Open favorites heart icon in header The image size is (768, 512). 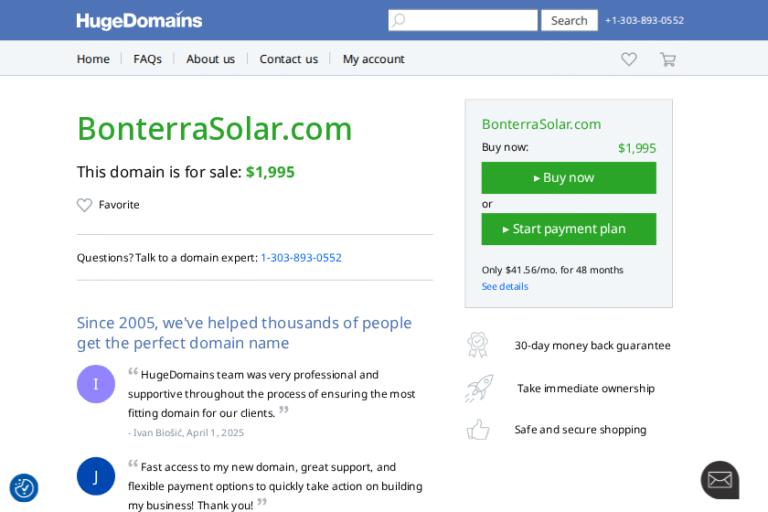click(629, 59)
